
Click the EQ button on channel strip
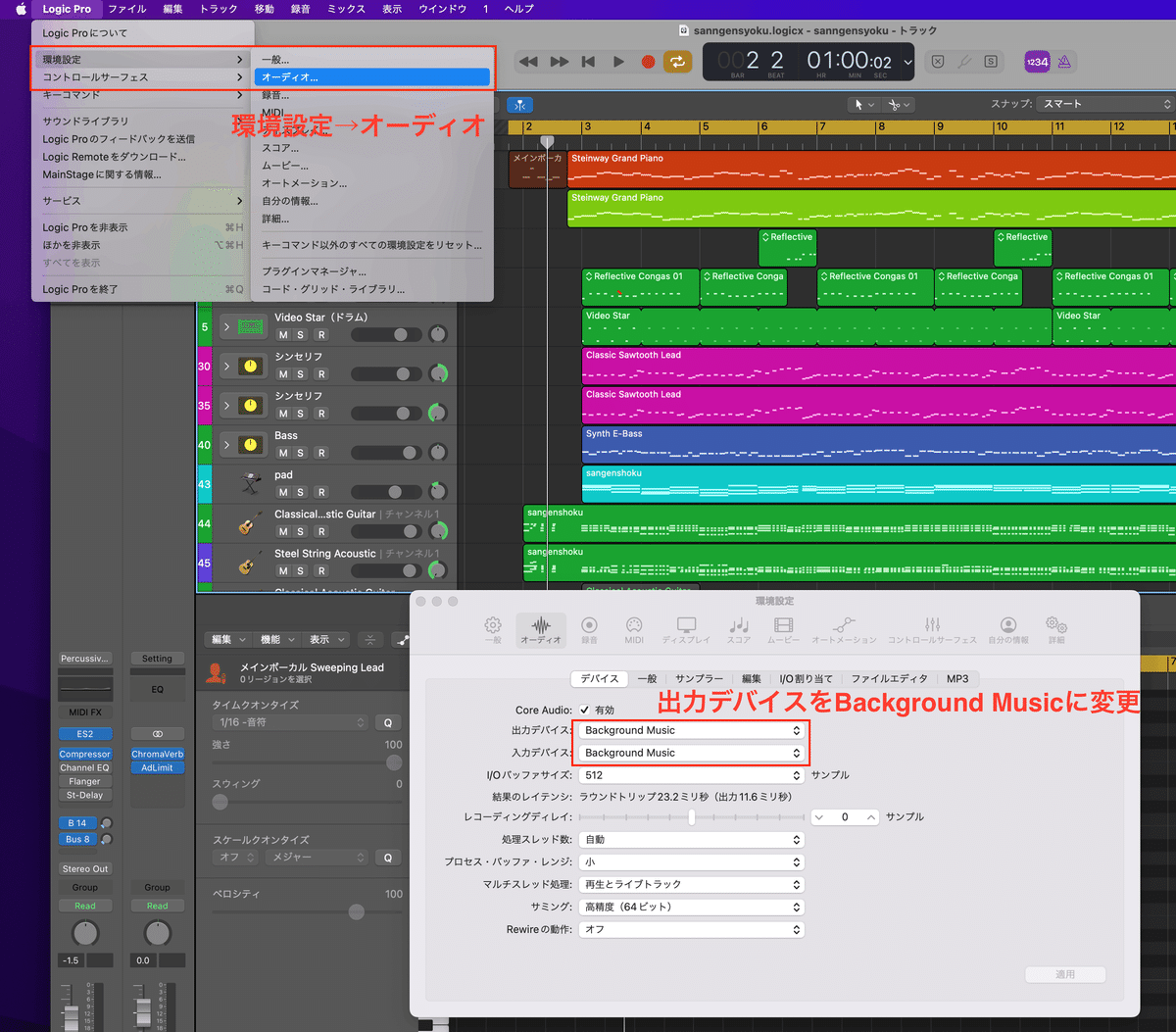157,689
